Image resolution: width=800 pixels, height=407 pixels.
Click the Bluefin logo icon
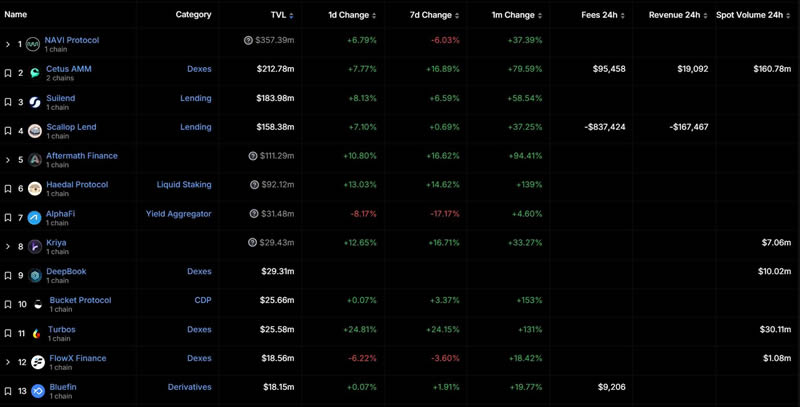click(38, 391)
